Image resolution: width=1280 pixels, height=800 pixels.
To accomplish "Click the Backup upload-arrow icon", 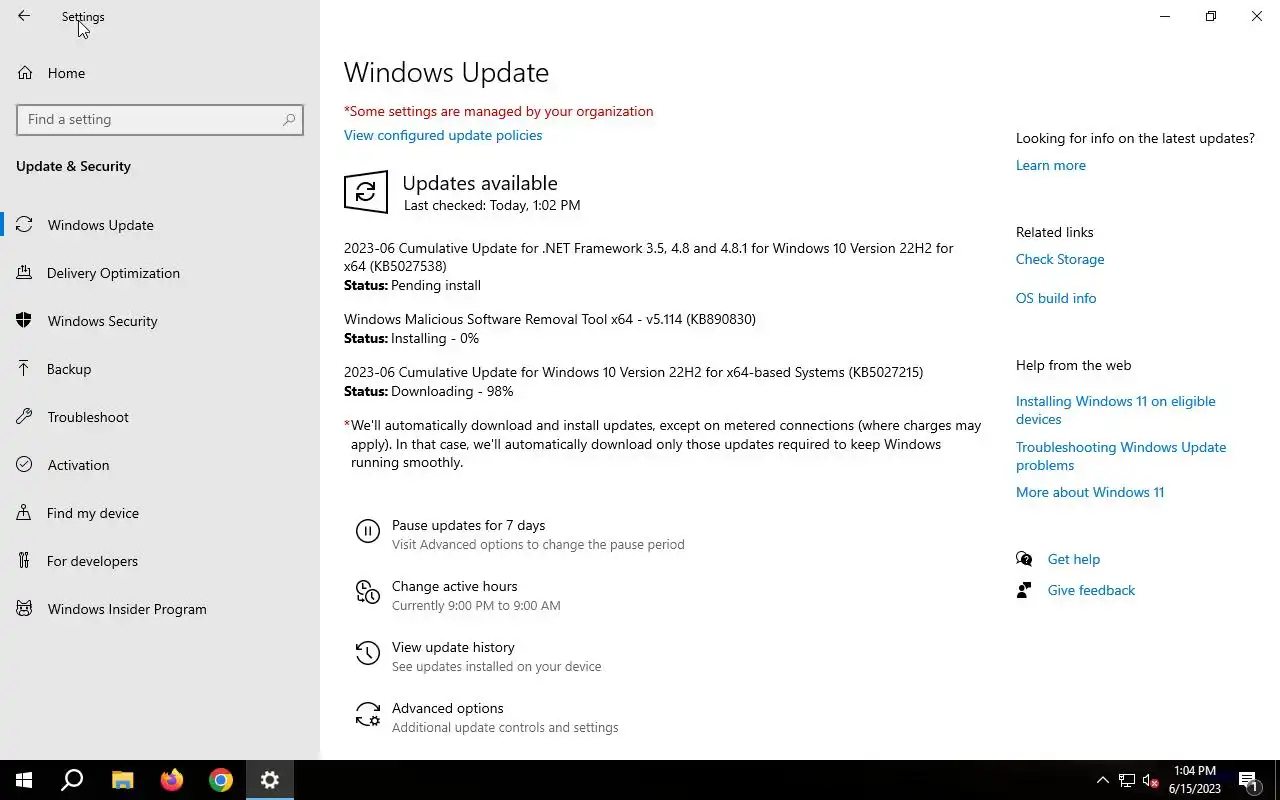I will (24, 369).
